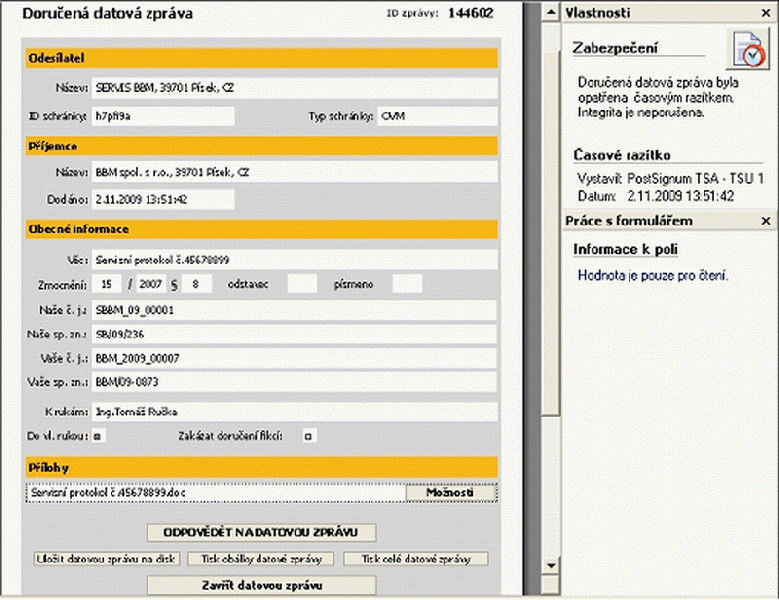Select the Servisní protokol č.45678899.doc attachment
The height and width of the screenshot is (600, 779).
[x=216, y=492]
